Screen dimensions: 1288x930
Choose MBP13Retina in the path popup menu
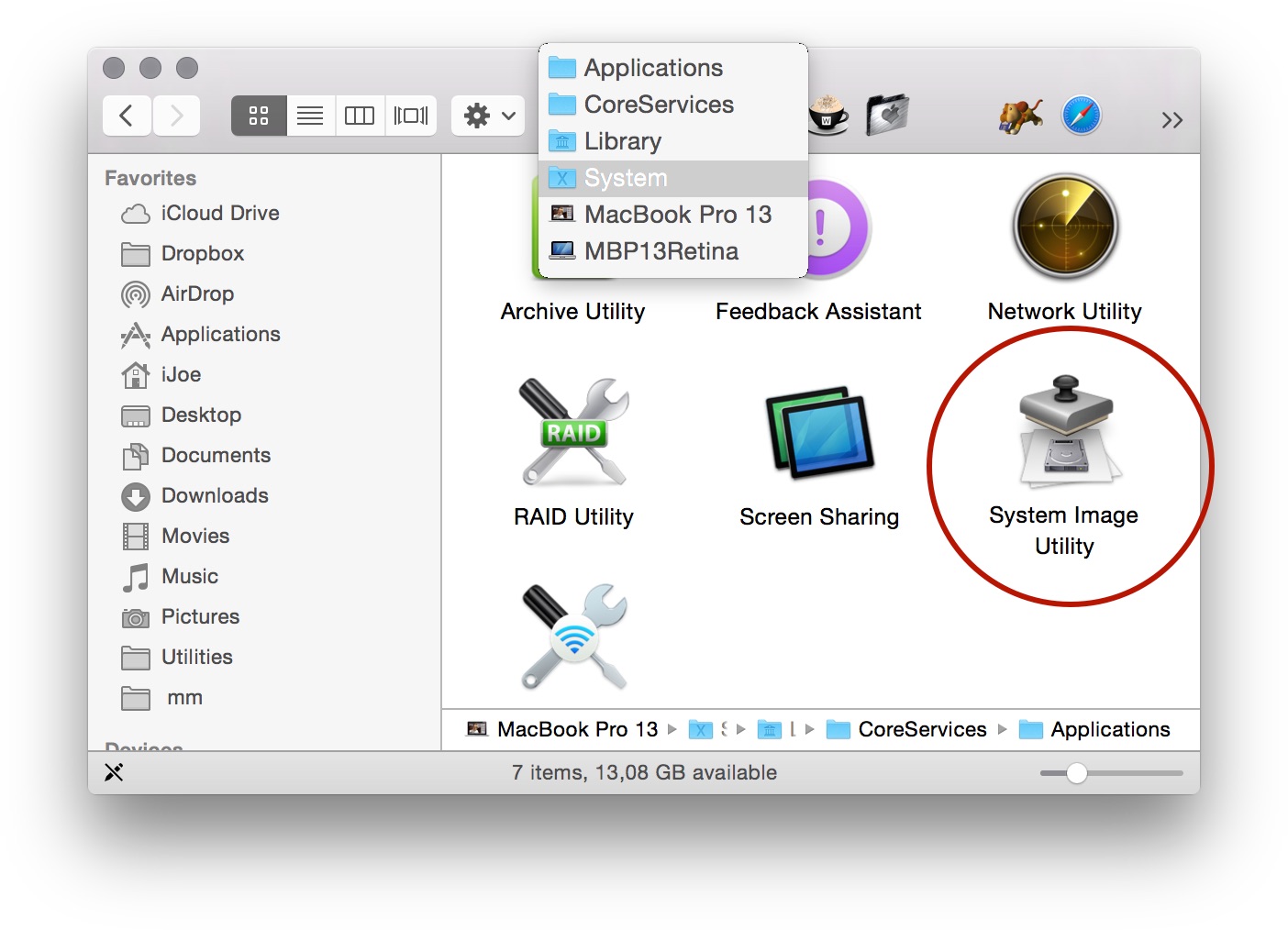tap(673, 251)
